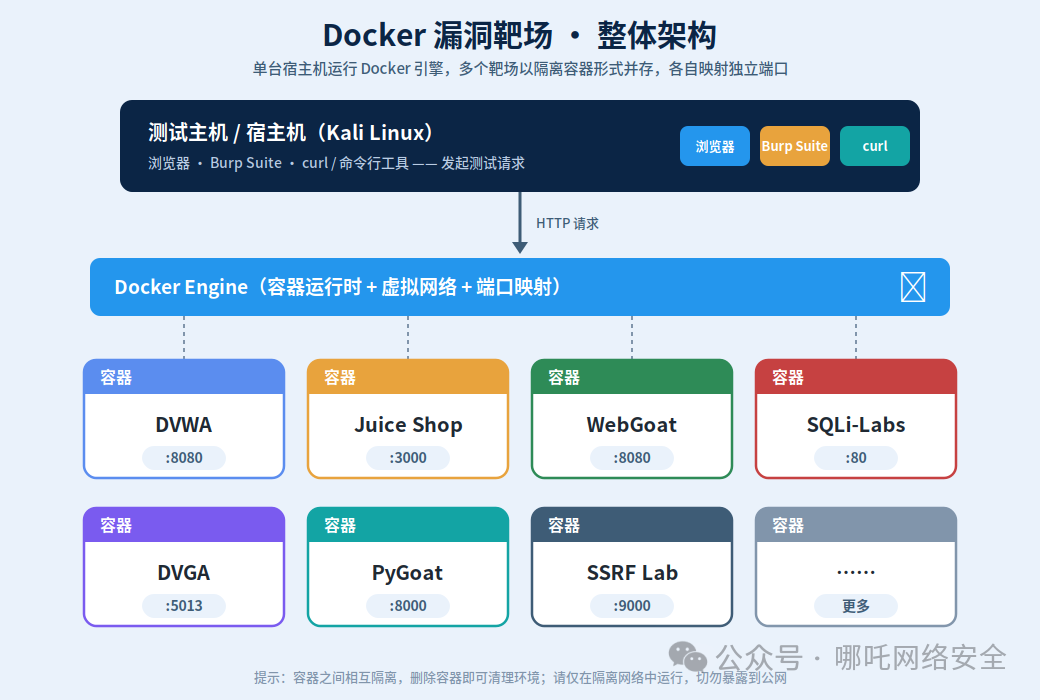Click the :8080 port pill under WebGoat
Image resolution: width=1040 pixels, height=700 pixels.
click(632, 458)
